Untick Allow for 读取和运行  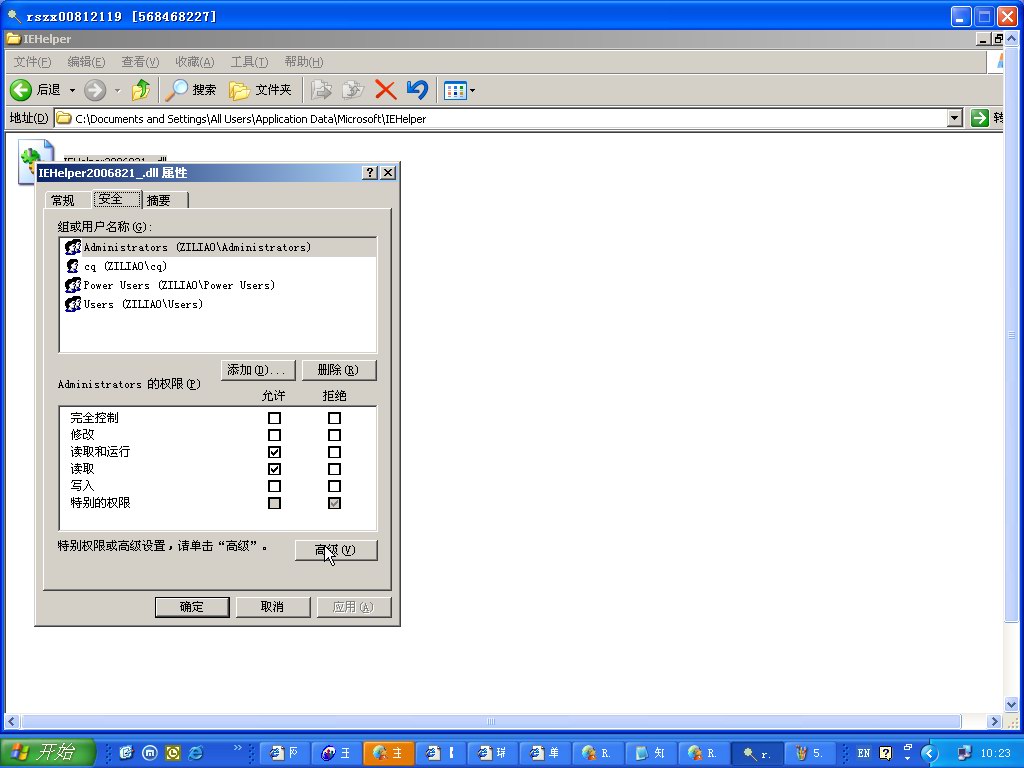274,452
